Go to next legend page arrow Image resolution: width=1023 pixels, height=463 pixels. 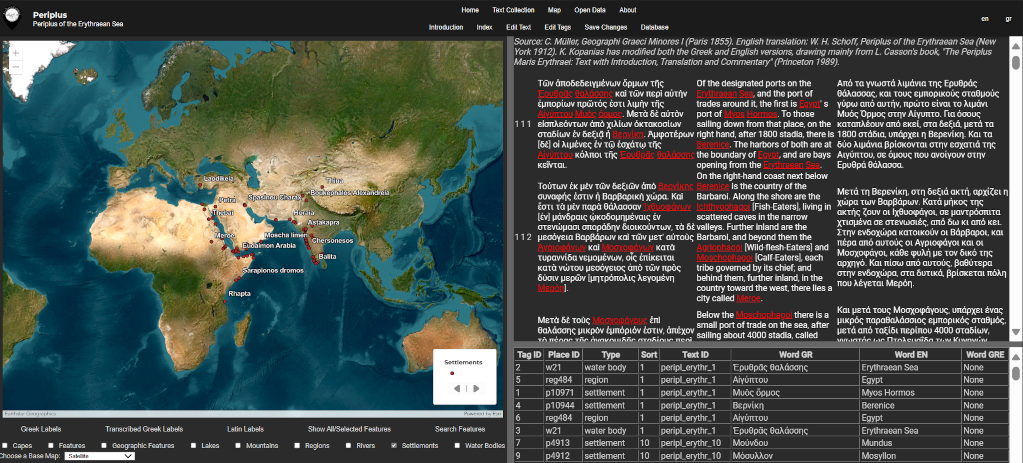coord(476,388)
